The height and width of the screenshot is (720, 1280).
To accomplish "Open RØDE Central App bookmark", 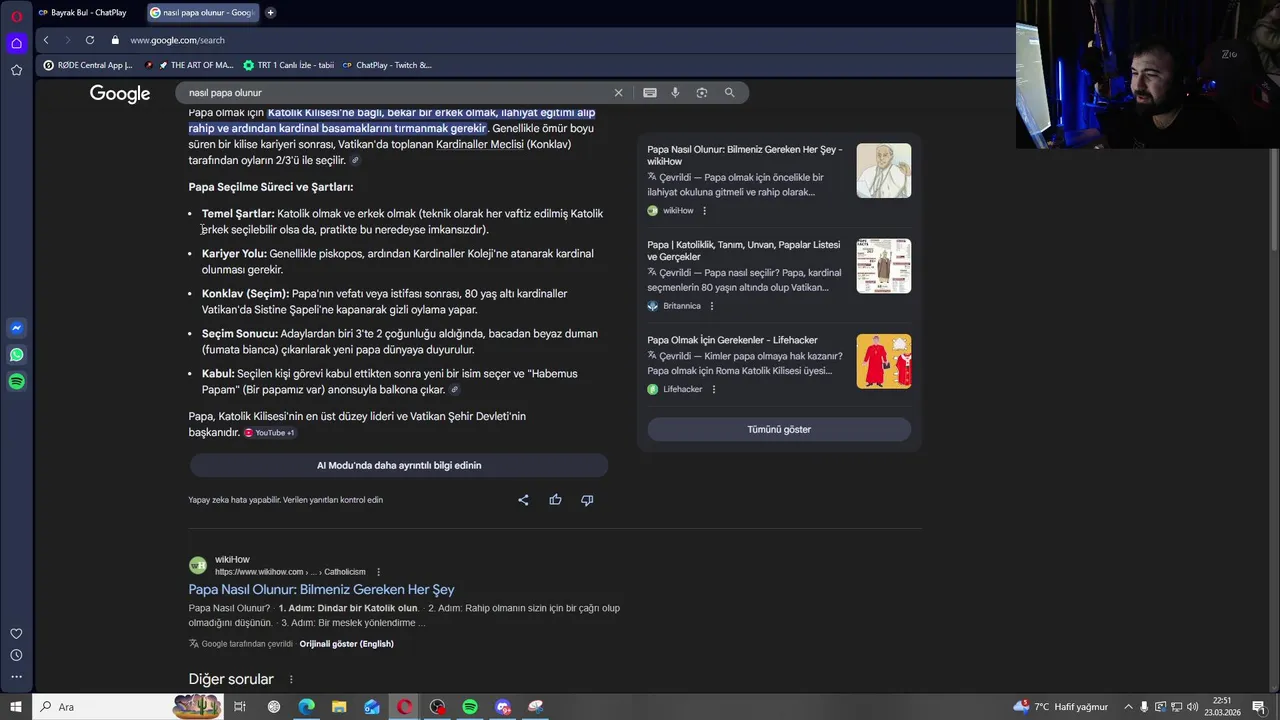I will (x=88, y=65).
